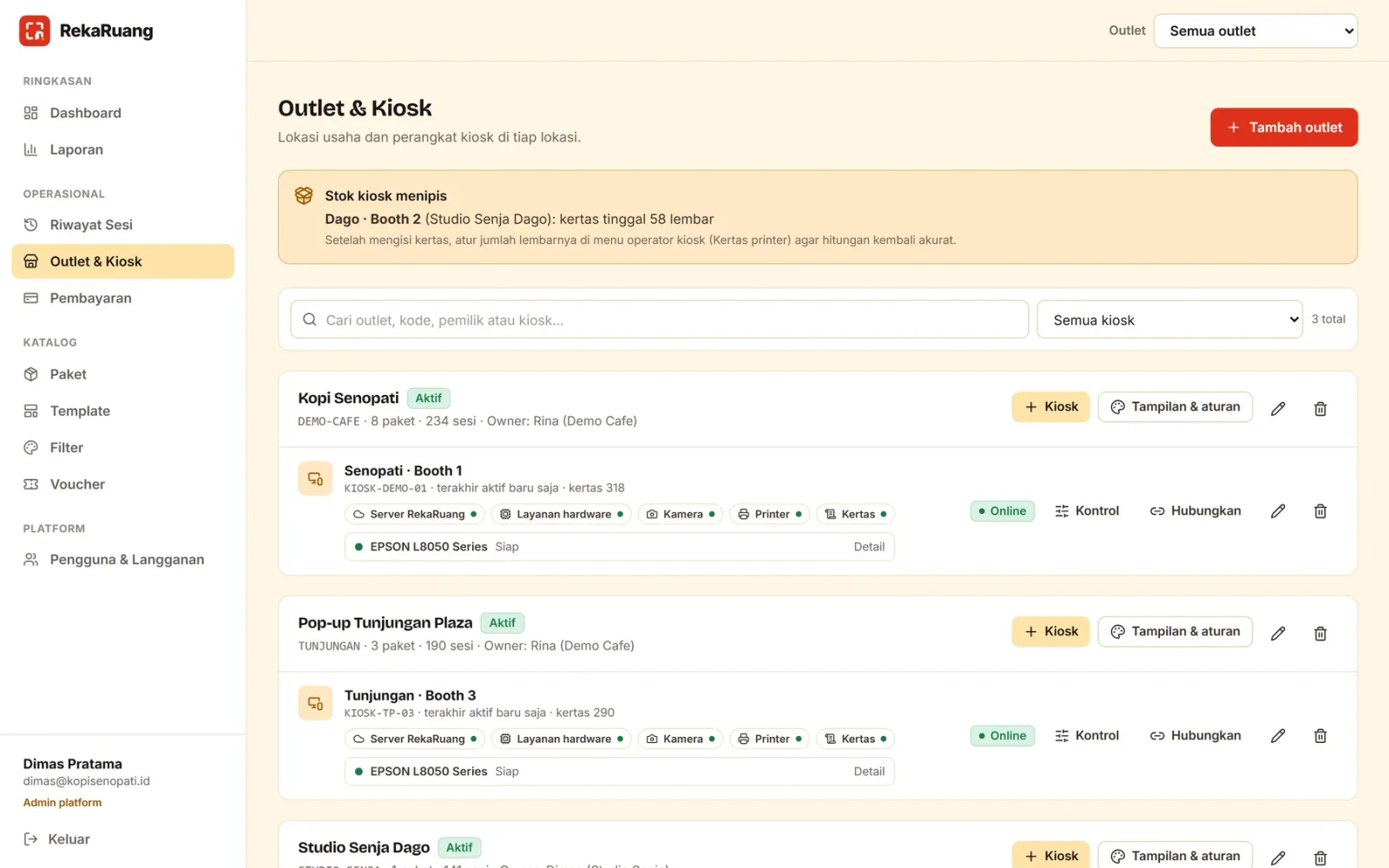
Task: Click the trash icon for Pop-up Tunjungan Plaza
Action: pos(1320,633)
